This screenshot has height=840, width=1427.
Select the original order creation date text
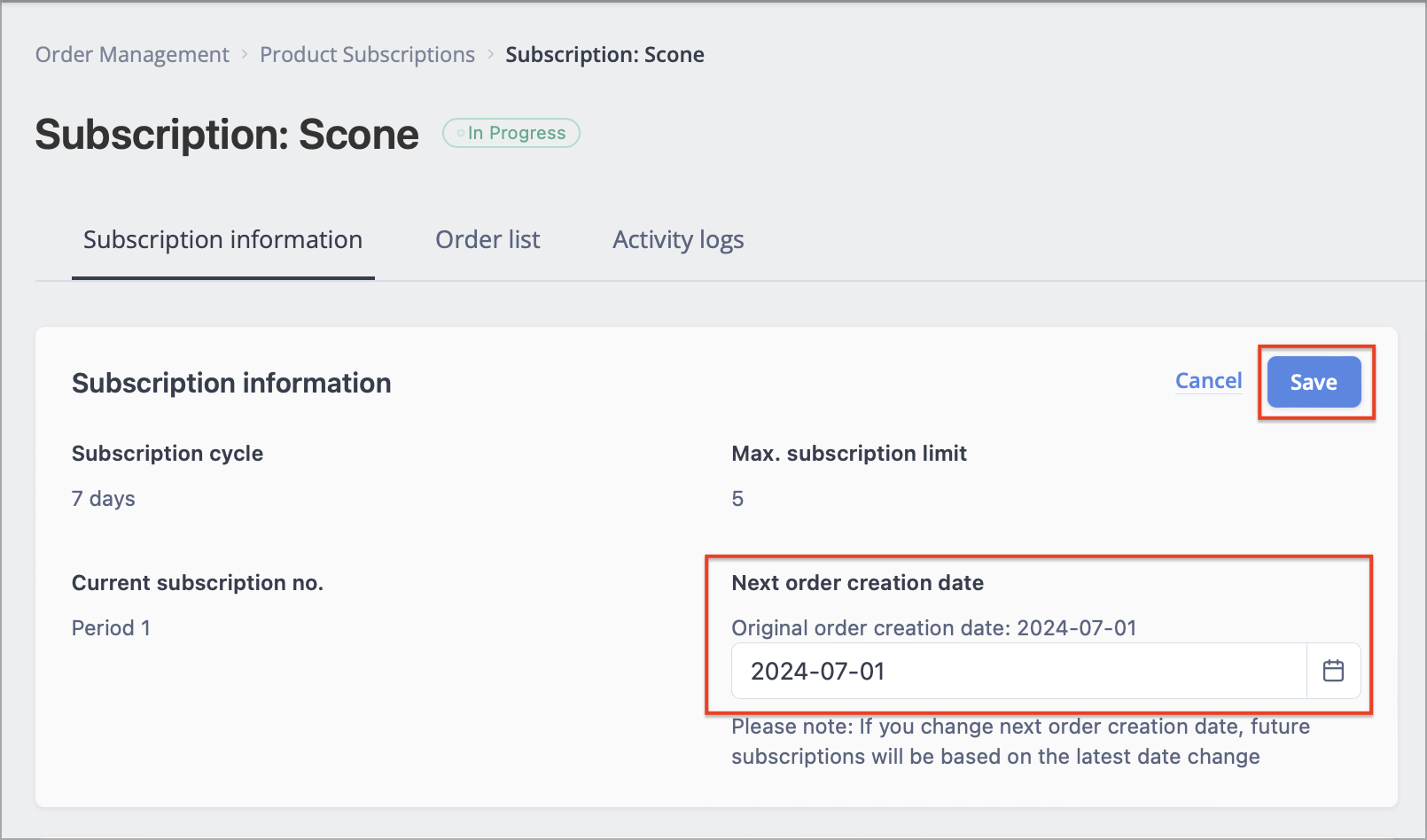(x=934, y=628)
